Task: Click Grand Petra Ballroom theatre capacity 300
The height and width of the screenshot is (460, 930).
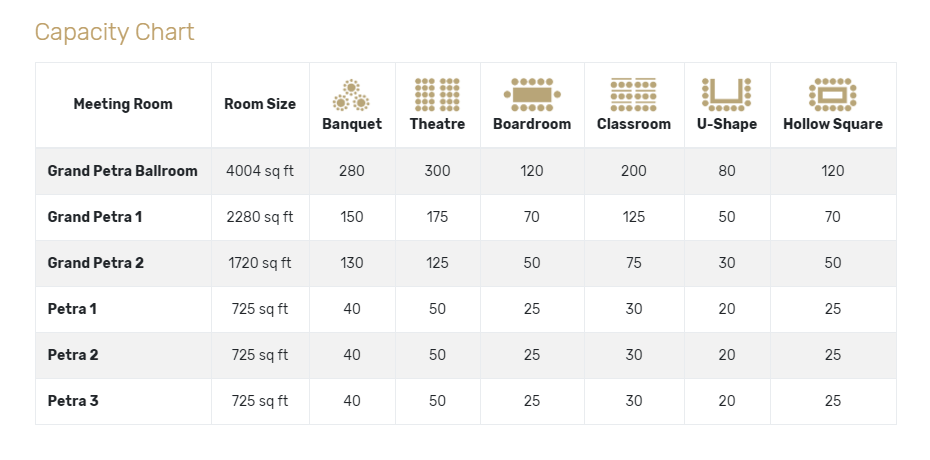Action: [x=437, y=171]
